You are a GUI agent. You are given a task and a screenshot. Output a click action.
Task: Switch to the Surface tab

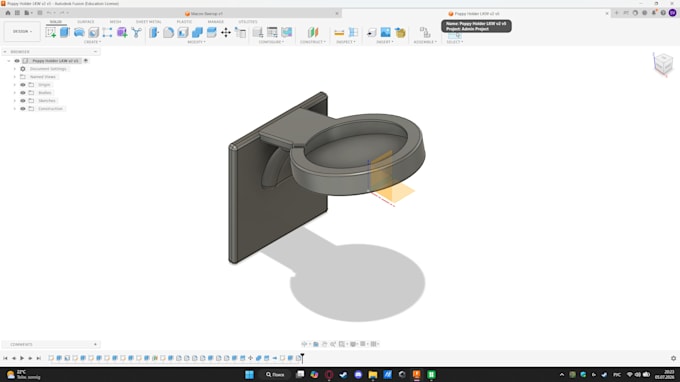pyautogui.click(x=85, y=22)
